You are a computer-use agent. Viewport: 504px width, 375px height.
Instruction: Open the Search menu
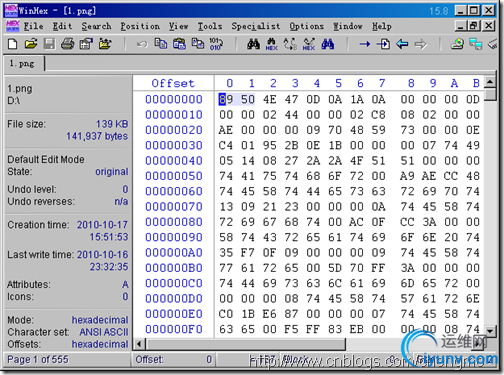96,26
